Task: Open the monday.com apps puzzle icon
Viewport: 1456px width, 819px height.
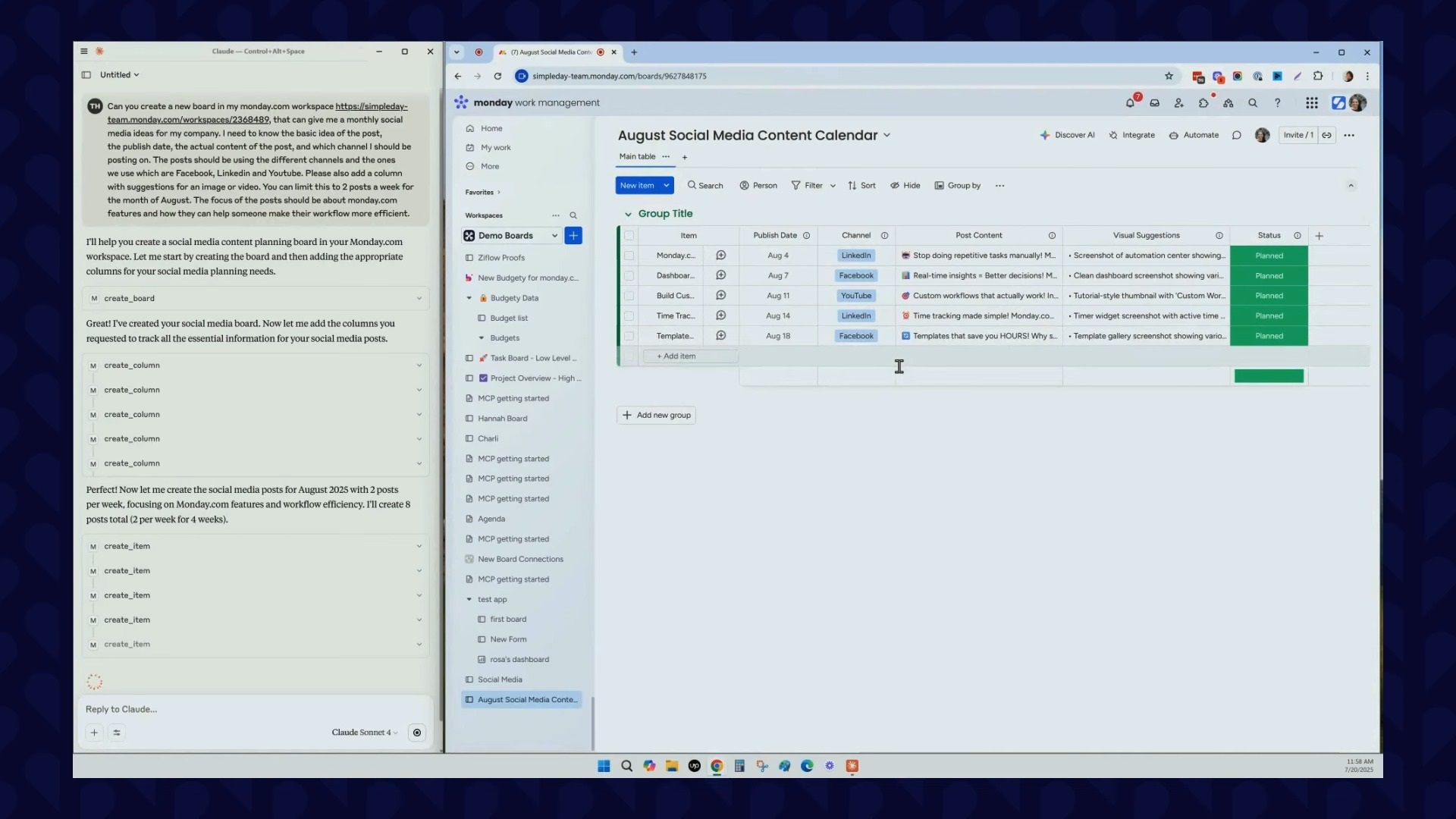Action: (x=1203, y=103)
